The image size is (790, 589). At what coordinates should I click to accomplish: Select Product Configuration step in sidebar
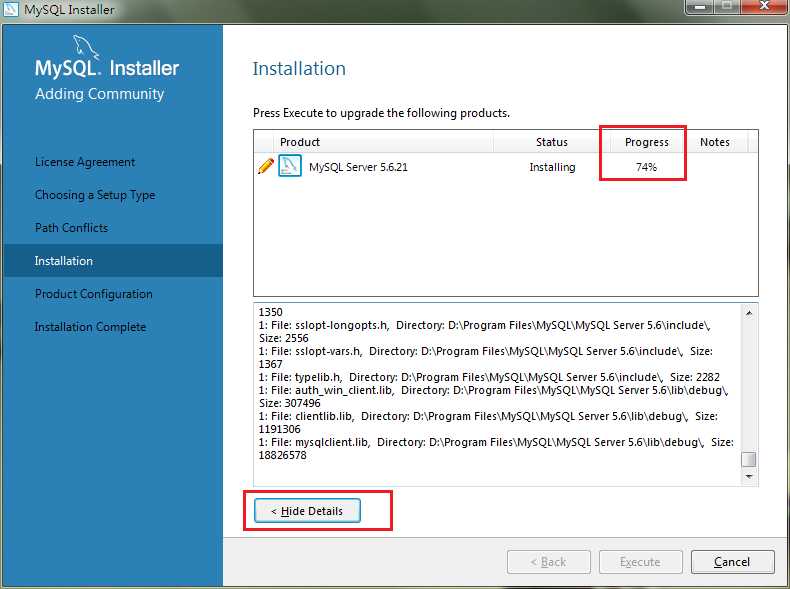(93, 294)
